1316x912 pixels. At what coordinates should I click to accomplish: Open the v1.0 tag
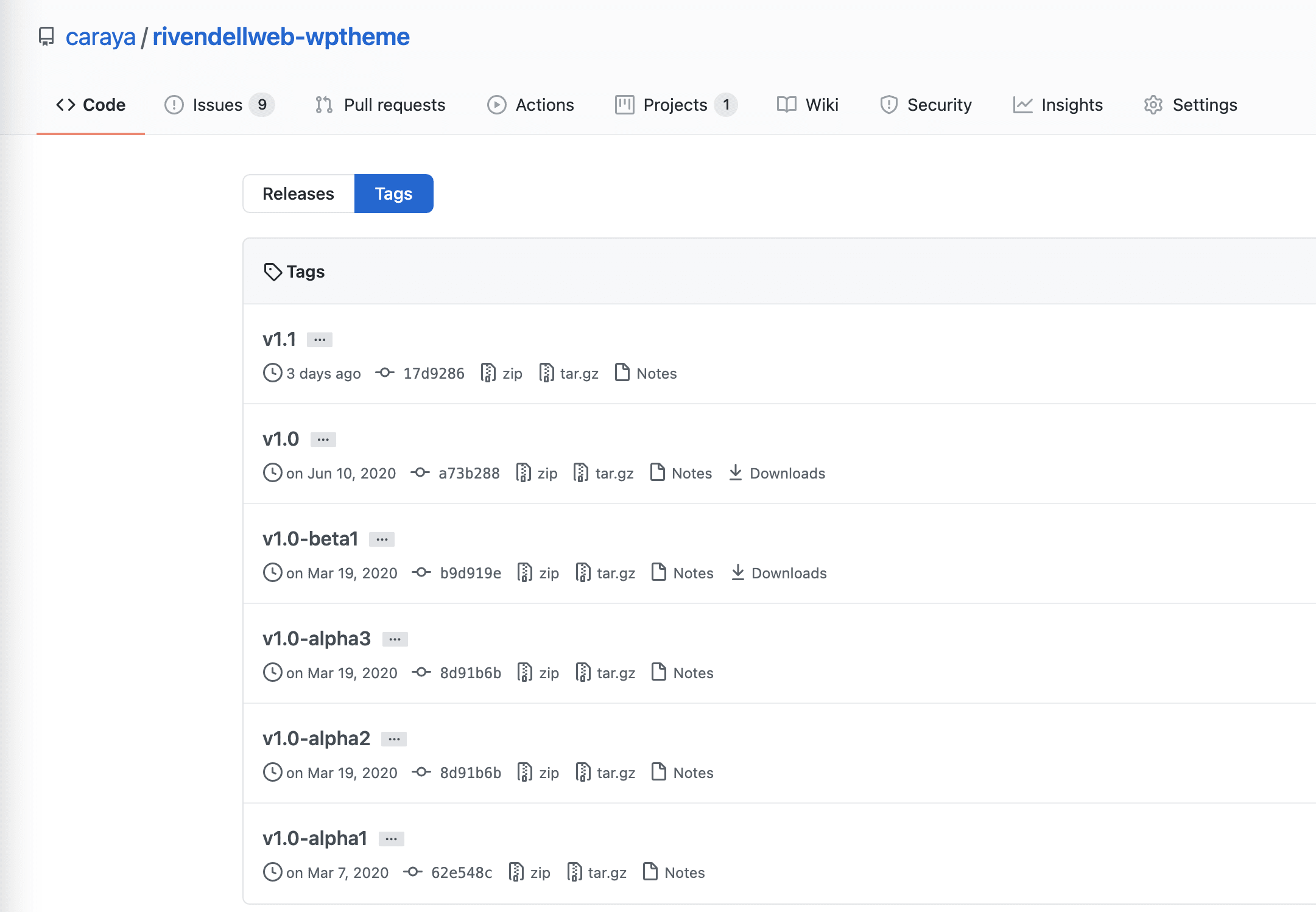point(281,438)
